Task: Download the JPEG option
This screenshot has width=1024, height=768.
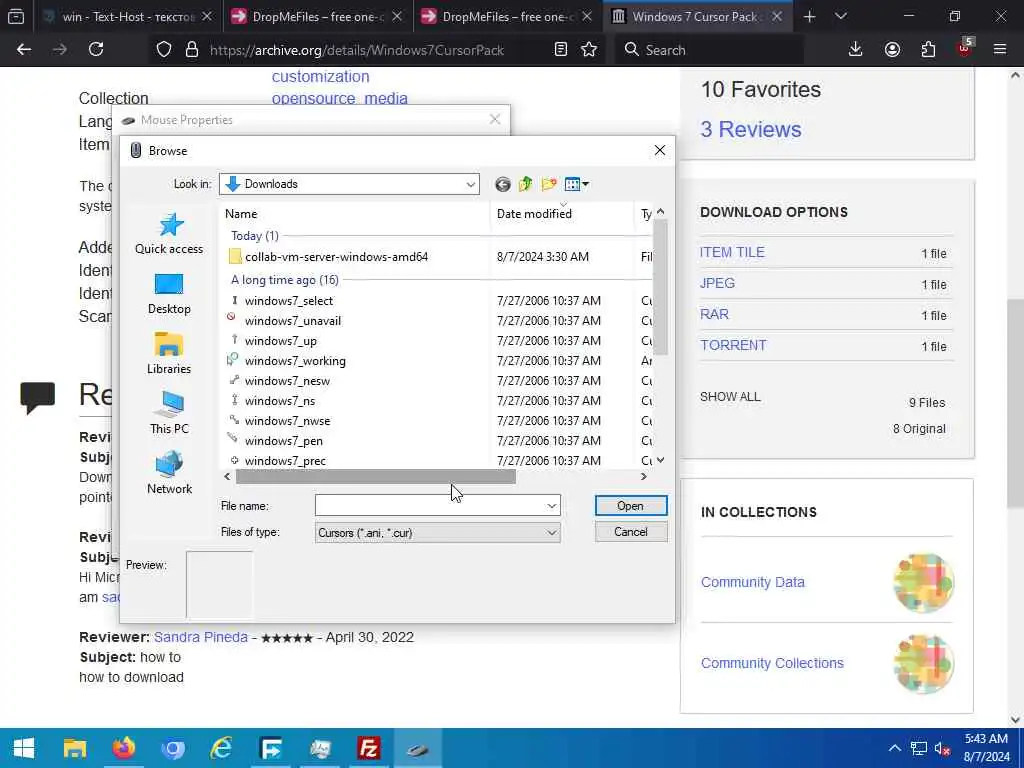Action: [x=717, y=283]
